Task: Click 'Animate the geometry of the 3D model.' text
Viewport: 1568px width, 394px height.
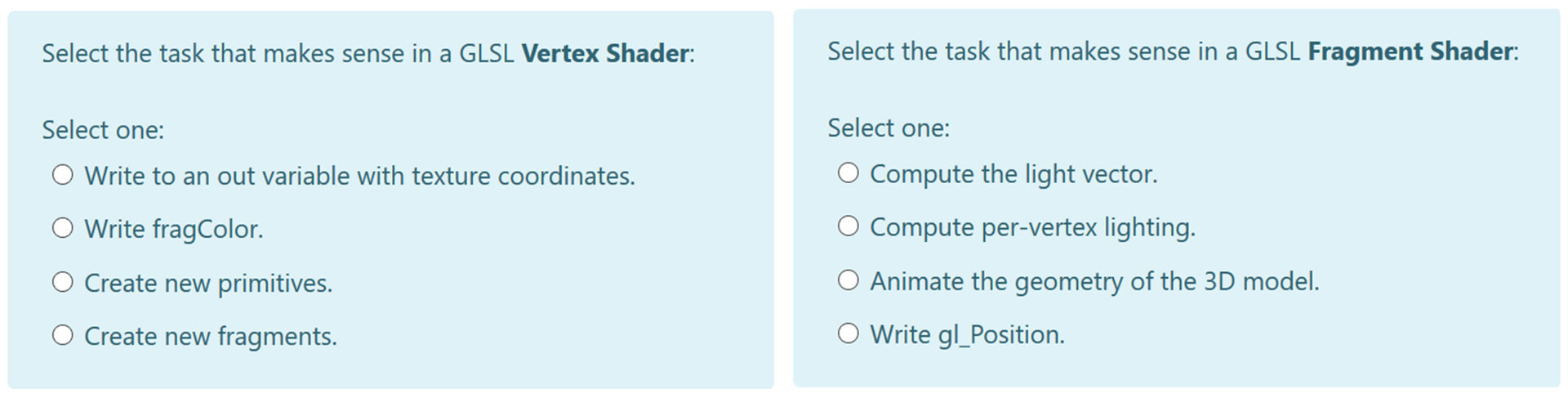Action: coord(1094,282)
